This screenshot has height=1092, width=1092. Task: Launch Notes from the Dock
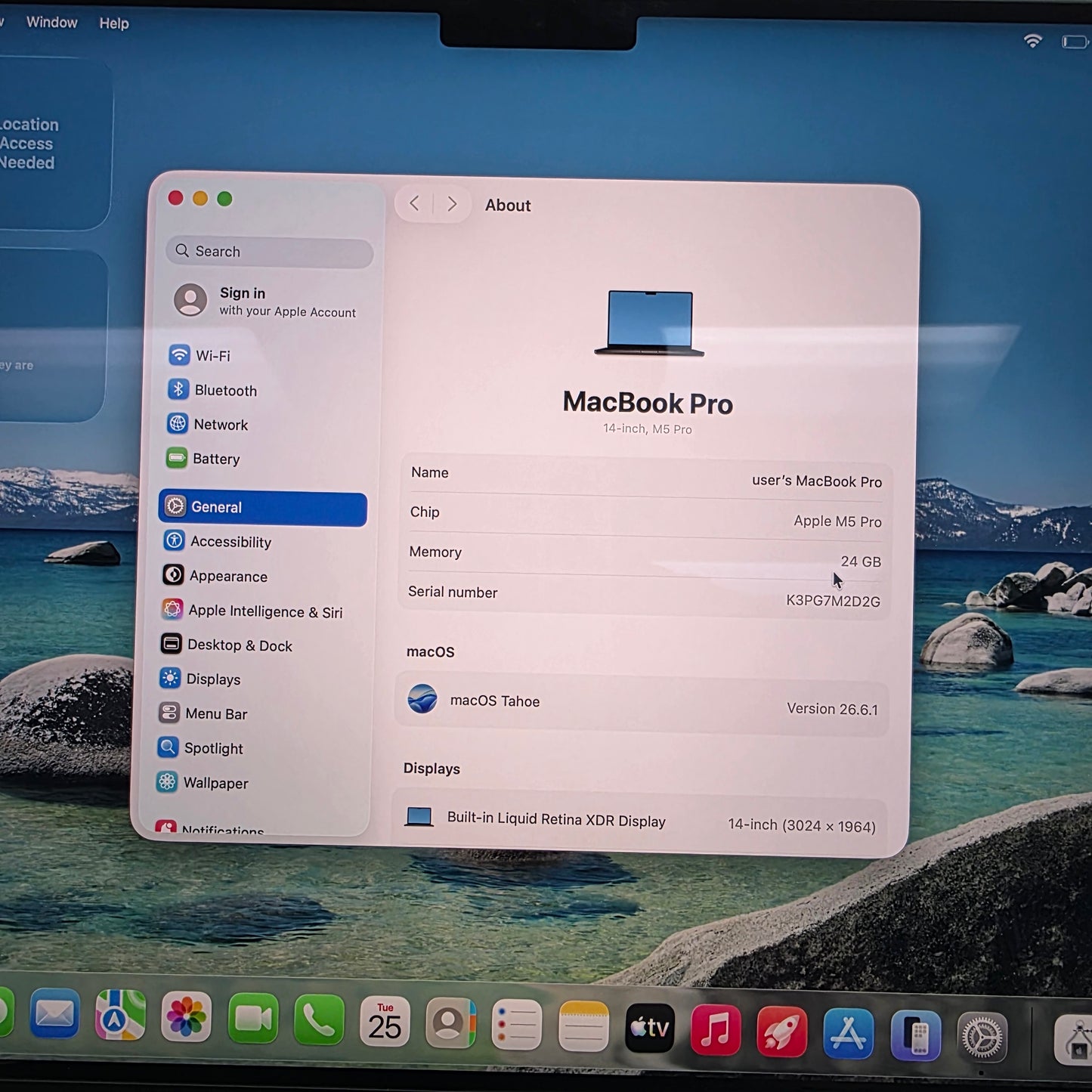coord(583,1028)
